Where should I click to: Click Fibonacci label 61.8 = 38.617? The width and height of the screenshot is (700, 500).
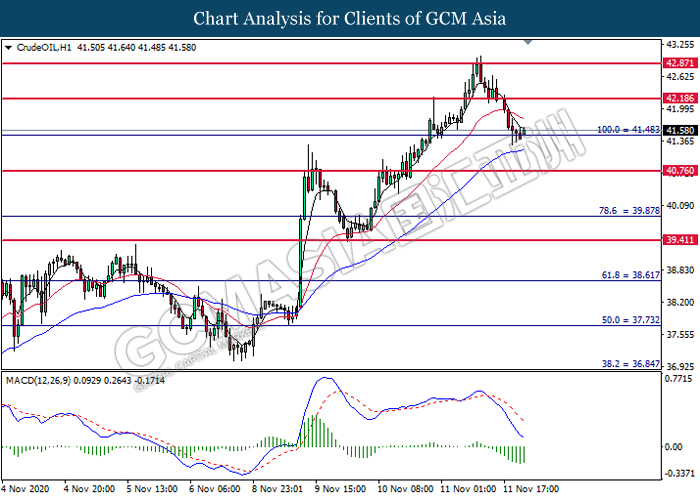(631, 275)
